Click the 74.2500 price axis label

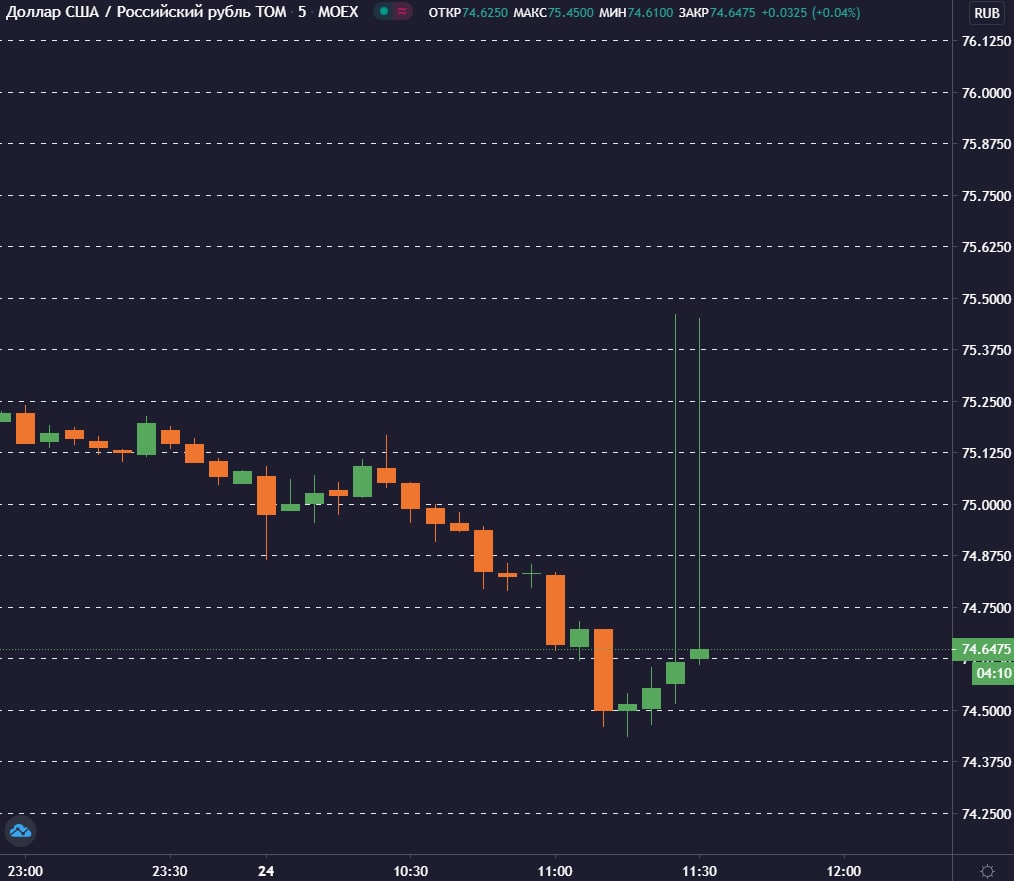click(x=986, y=814)
